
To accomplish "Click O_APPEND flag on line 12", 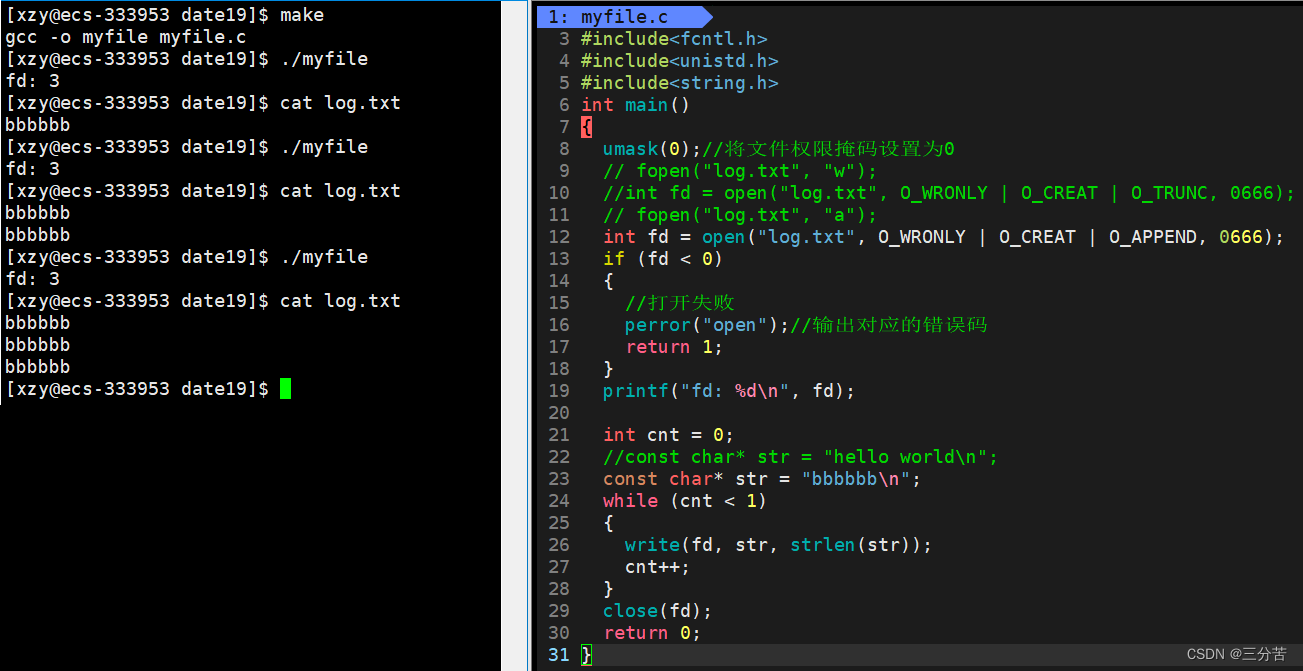I will 1152,237.
